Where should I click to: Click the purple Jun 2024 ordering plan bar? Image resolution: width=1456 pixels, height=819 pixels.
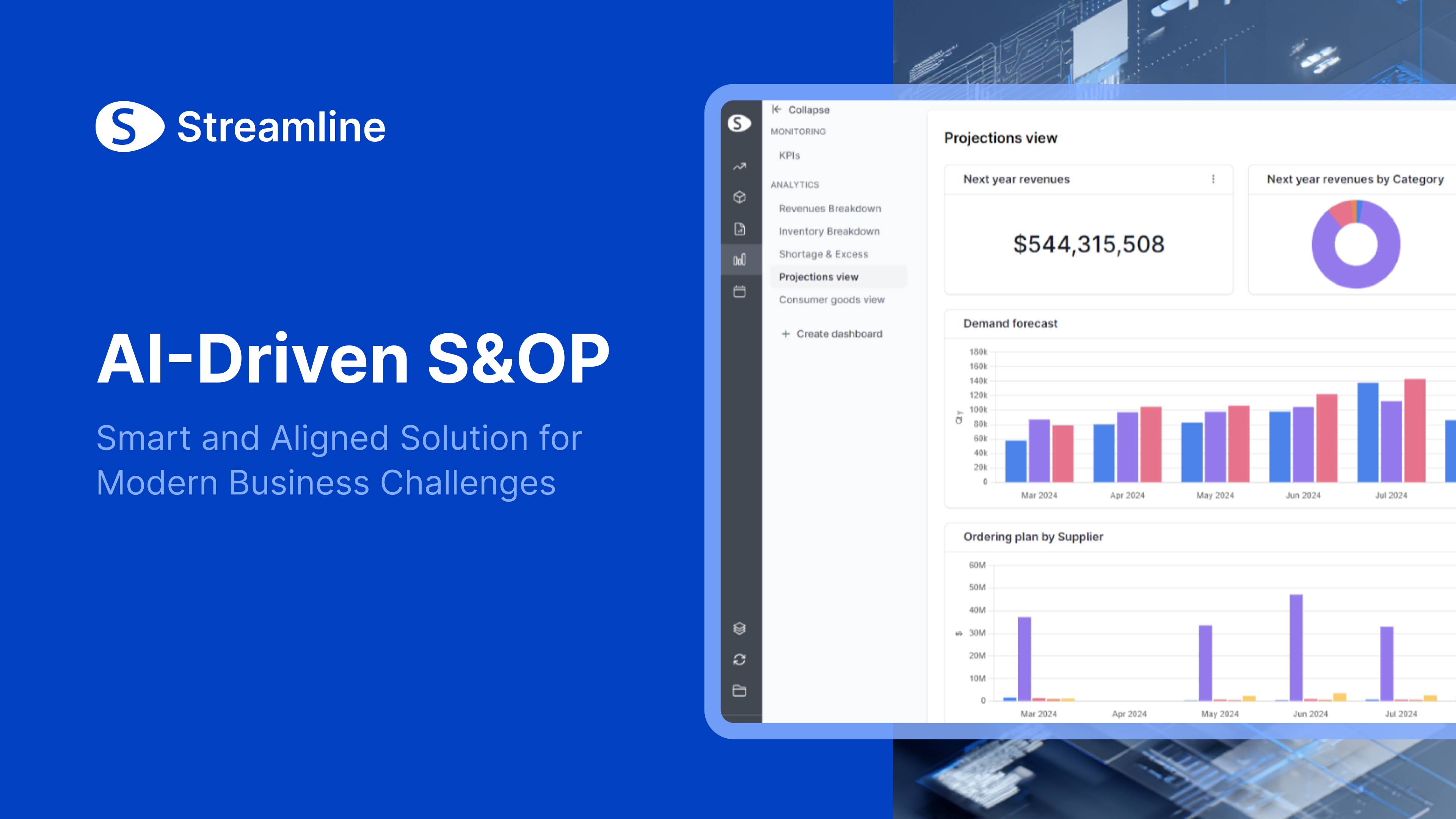[1296, 648]
